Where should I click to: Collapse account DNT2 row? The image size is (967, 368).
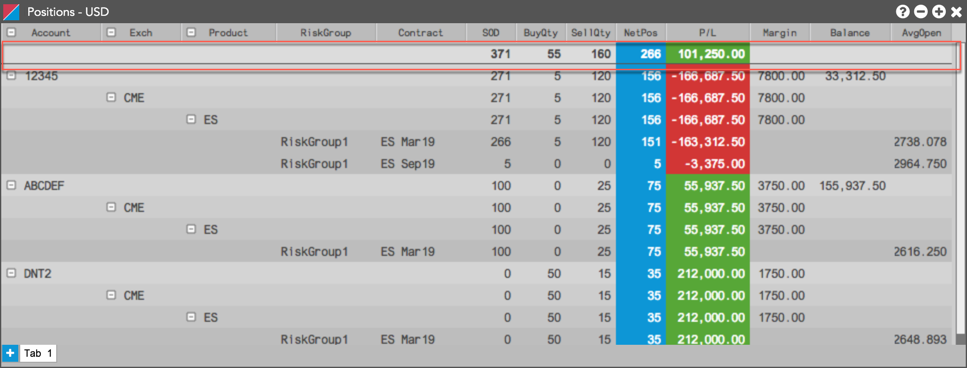(12, 274)
